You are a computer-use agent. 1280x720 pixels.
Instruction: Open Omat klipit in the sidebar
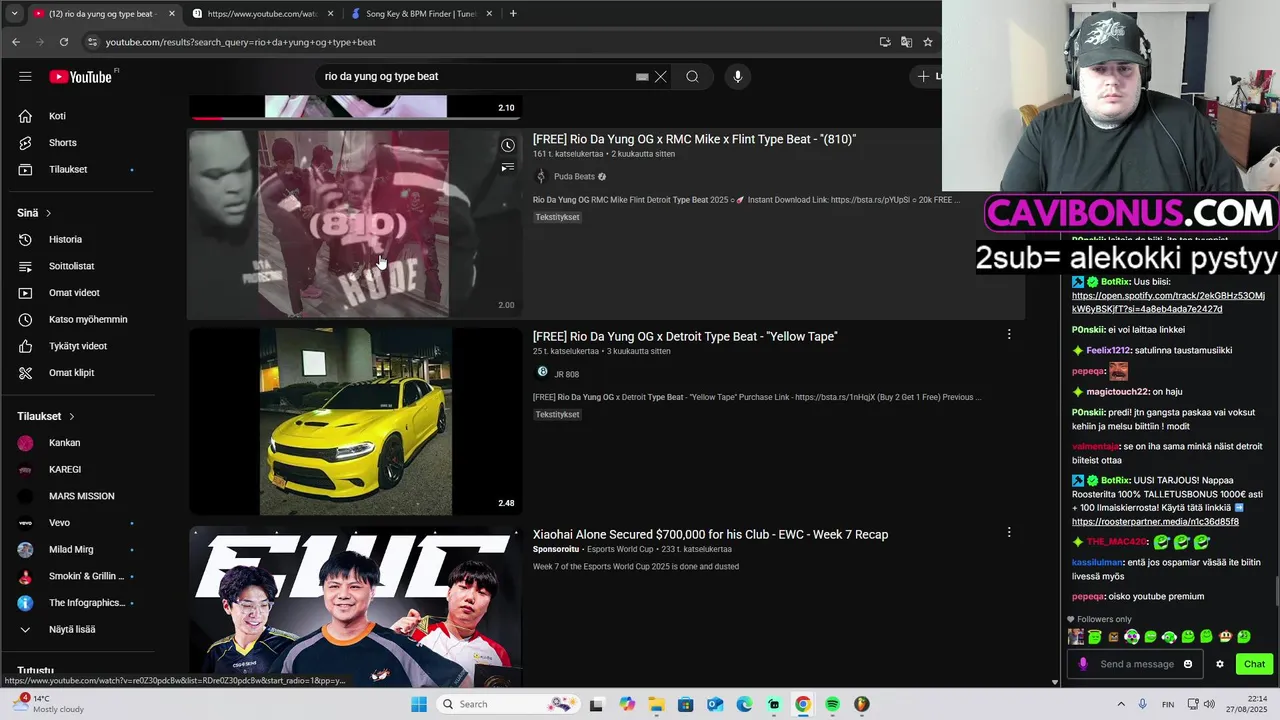click(x=70, y=372)
